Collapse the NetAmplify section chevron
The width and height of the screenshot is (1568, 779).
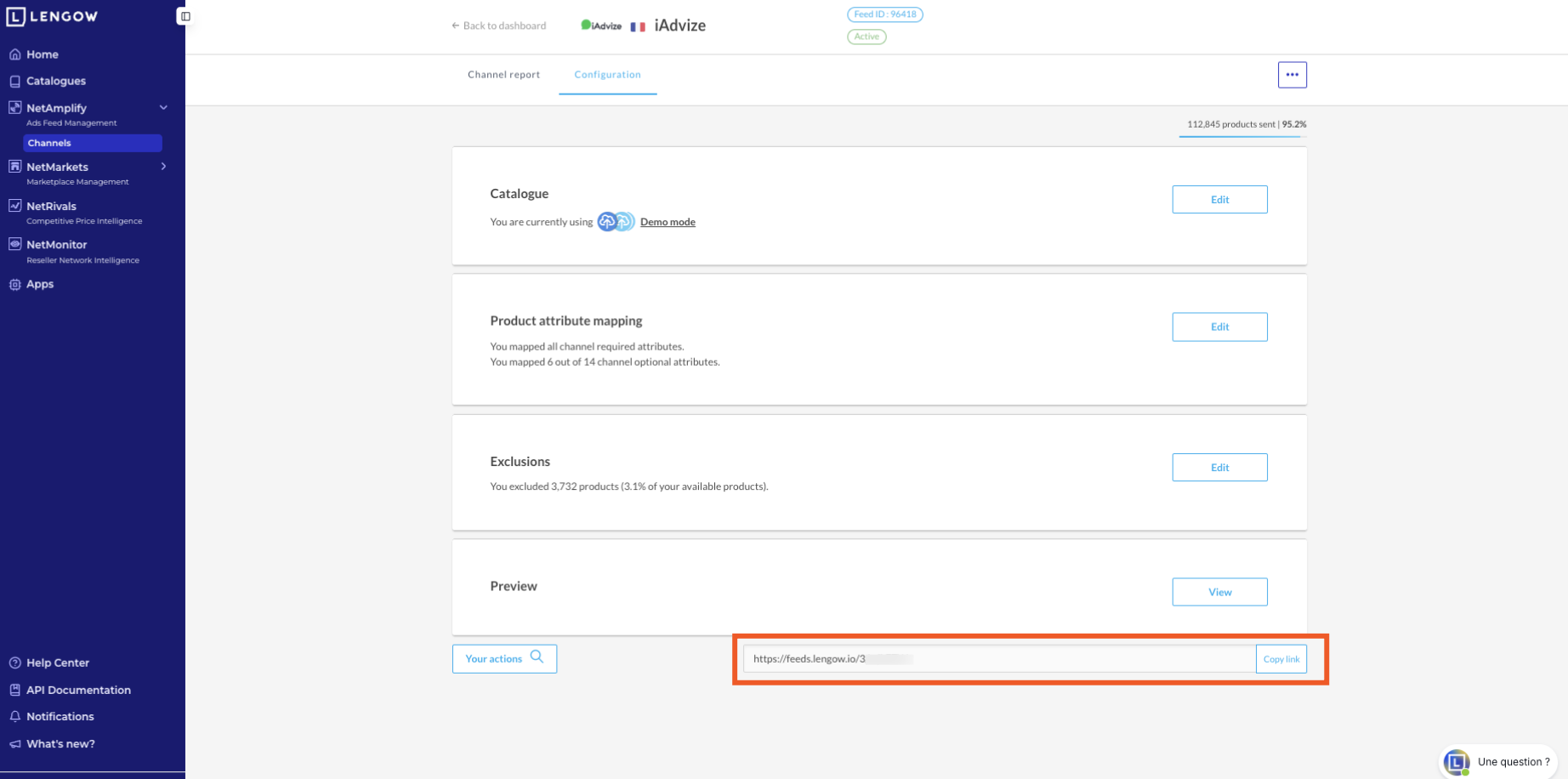point(163,108)
